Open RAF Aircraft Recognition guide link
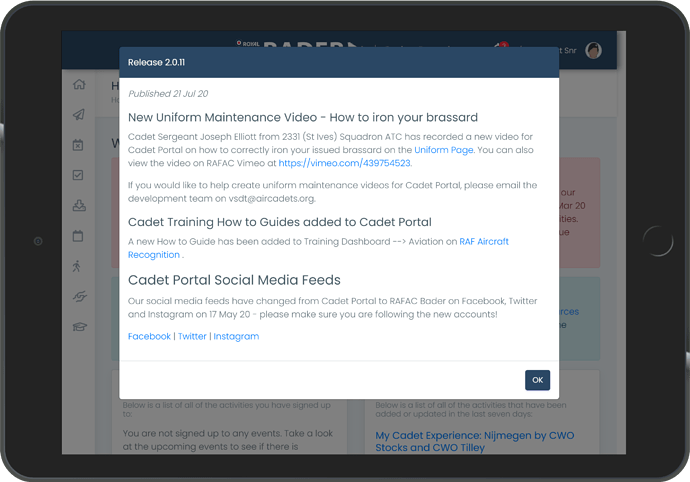The height and width of the screenshot is (482, 690). point(318,248)
